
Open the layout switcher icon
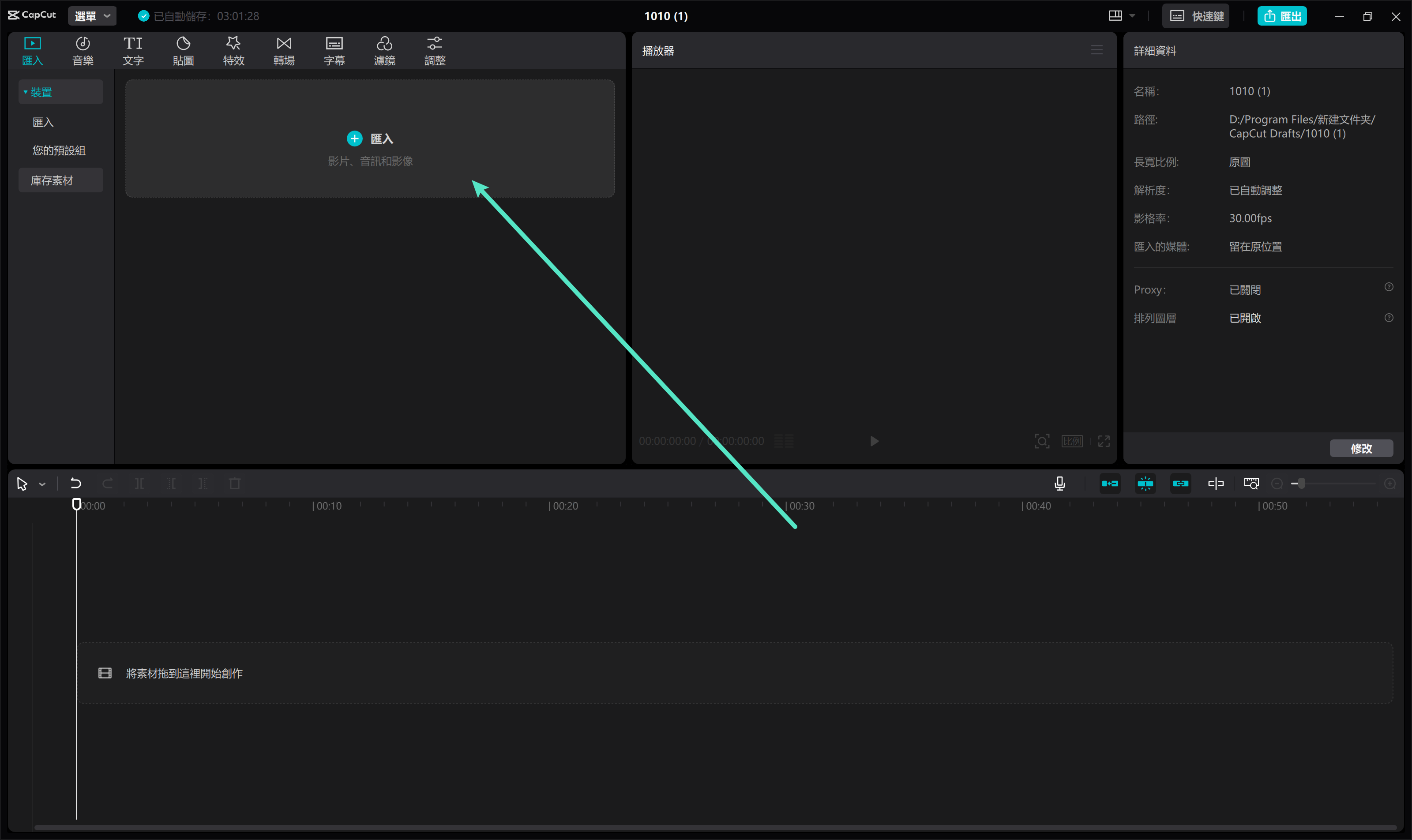tap(1115, 16)
